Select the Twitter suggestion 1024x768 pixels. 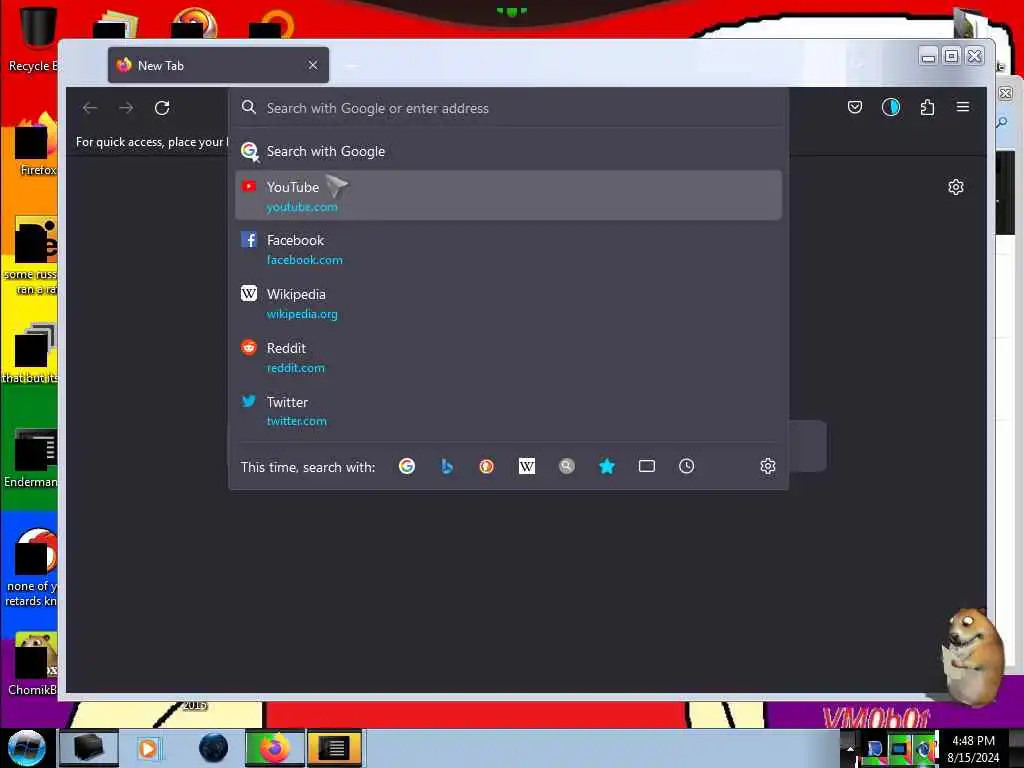508,411
